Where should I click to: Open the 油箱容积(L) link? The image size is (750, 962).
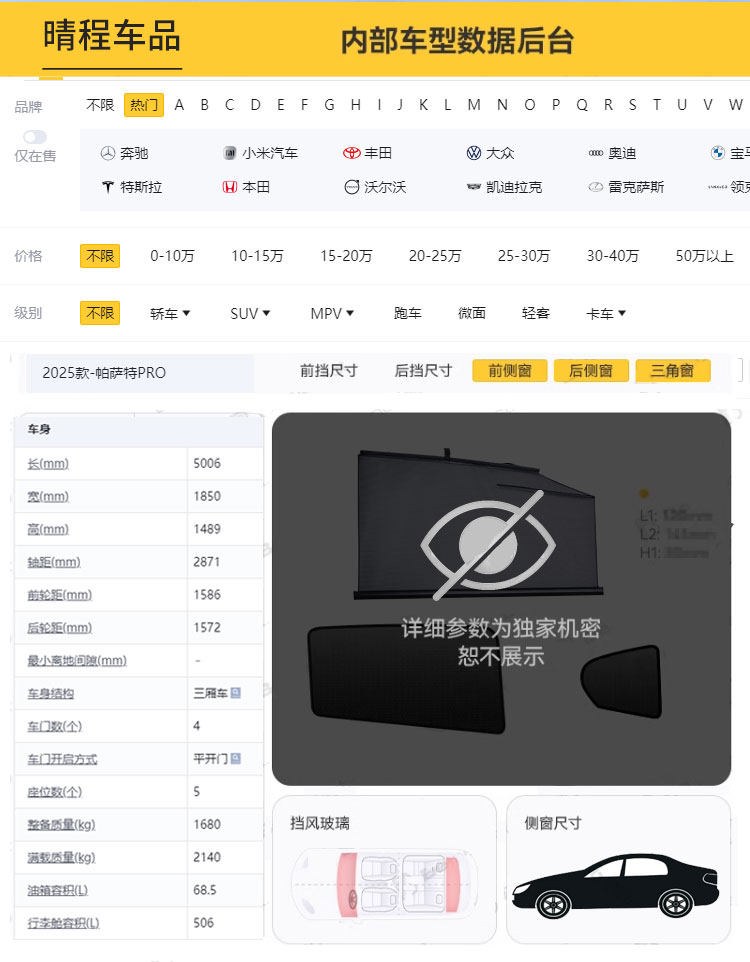[x=58, y=890]
